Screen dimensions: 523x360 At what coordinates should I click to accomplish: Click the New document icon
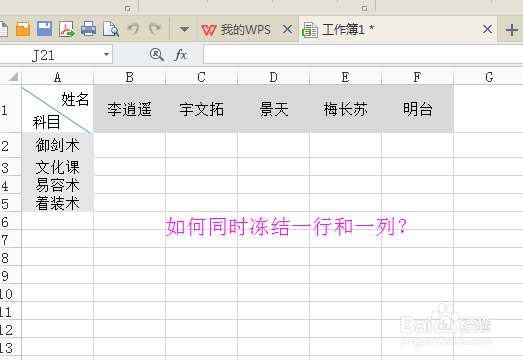3,29
